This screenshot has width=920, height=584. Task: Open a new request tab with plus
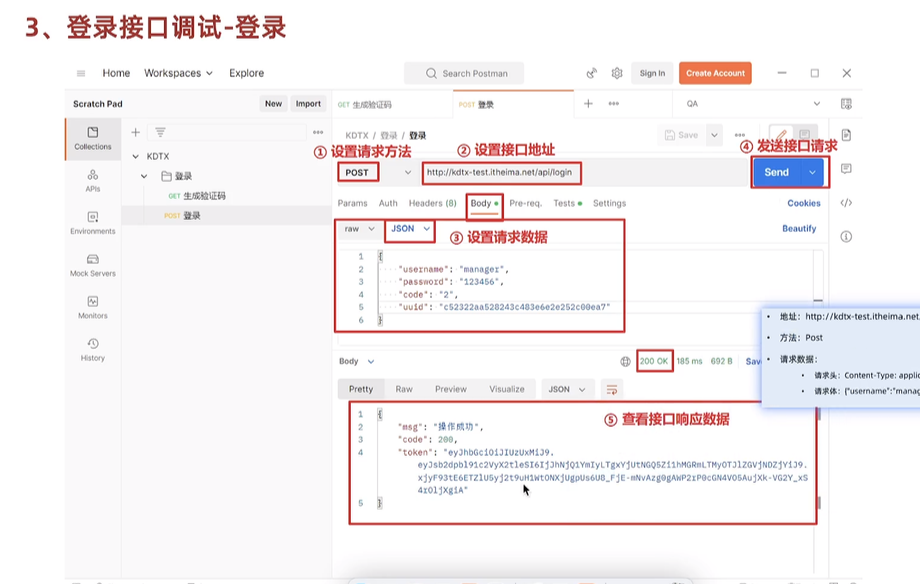pos(588,104)
